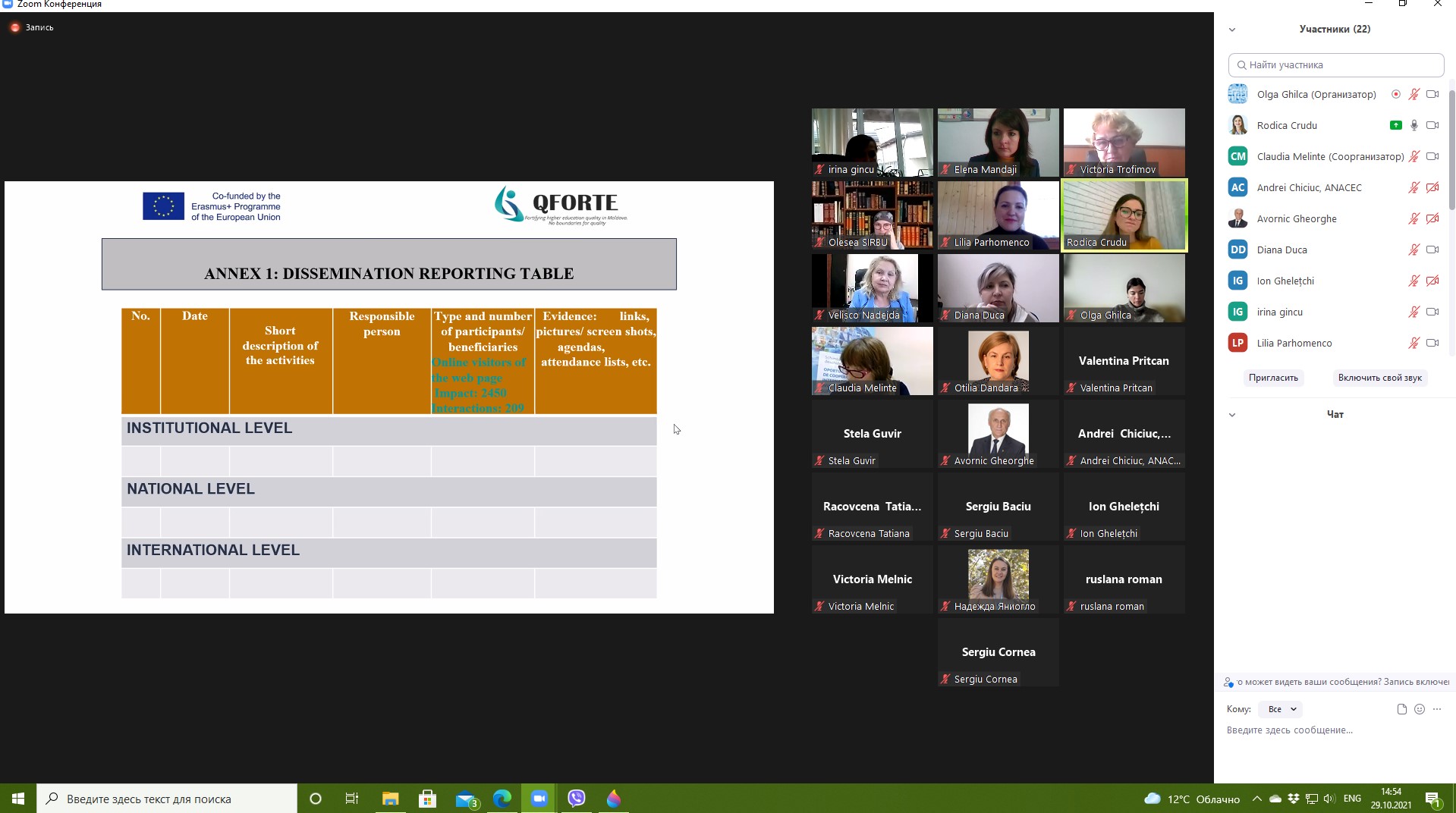Open the chat recipient dropdown

click(1281, 709)
